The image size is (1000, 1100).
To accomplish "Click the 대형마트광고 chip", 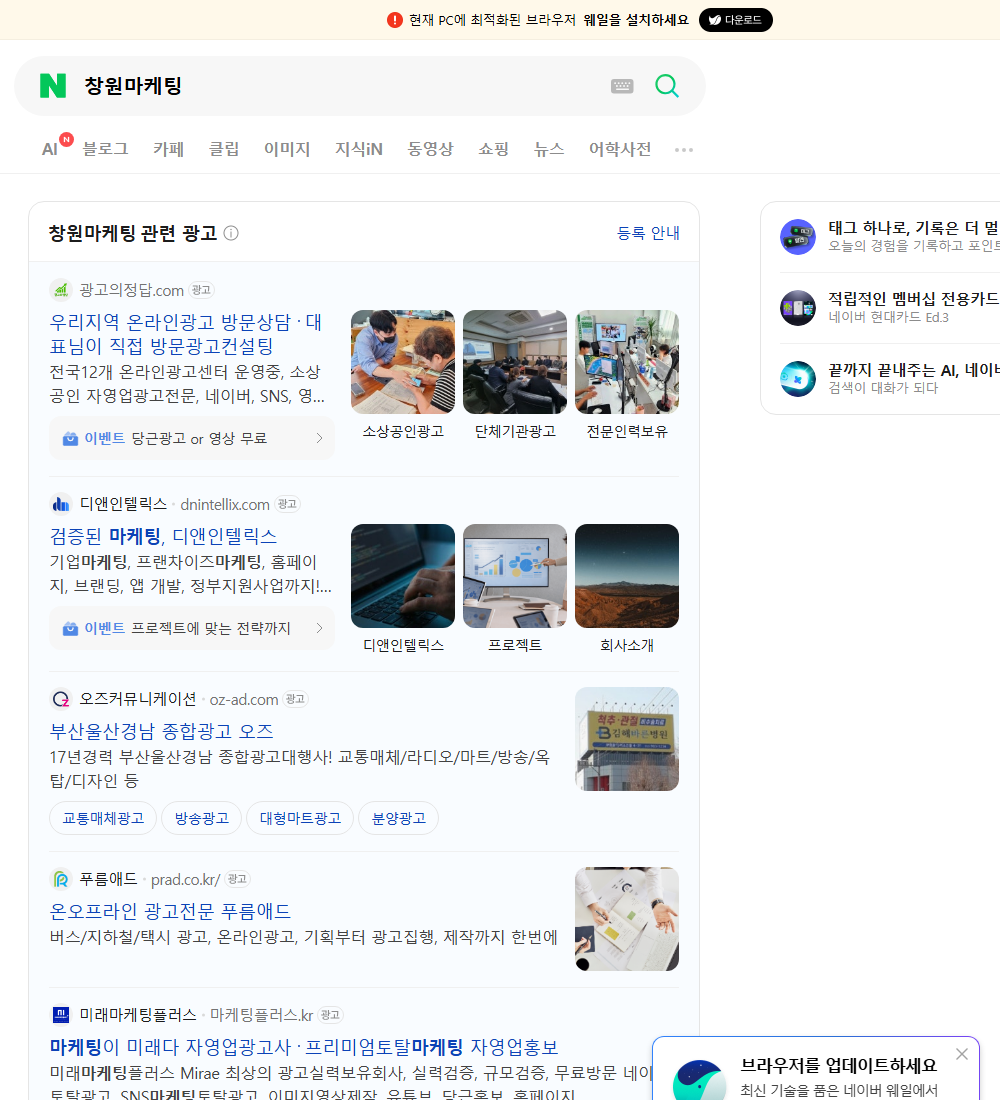I will tap(300, 818).
